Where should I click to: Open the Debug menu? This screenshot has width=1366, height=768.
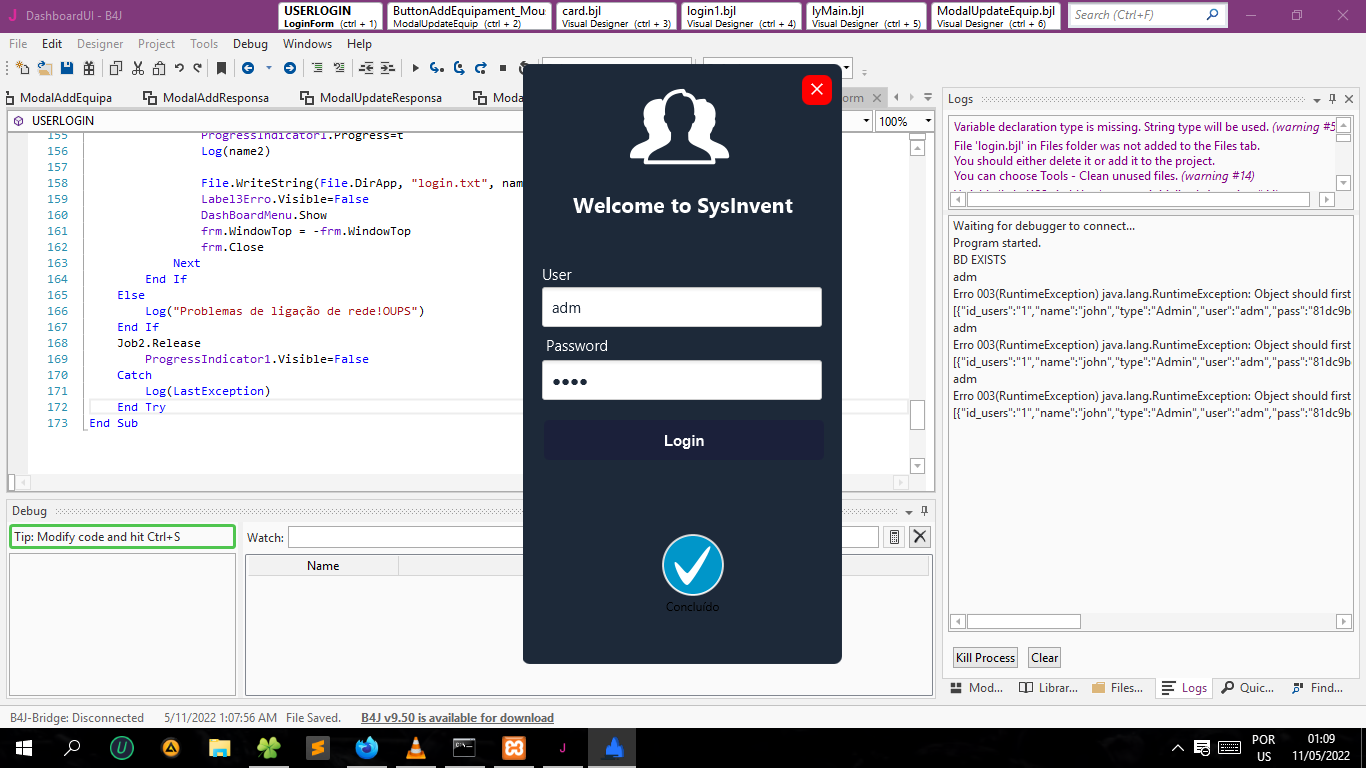250,44
